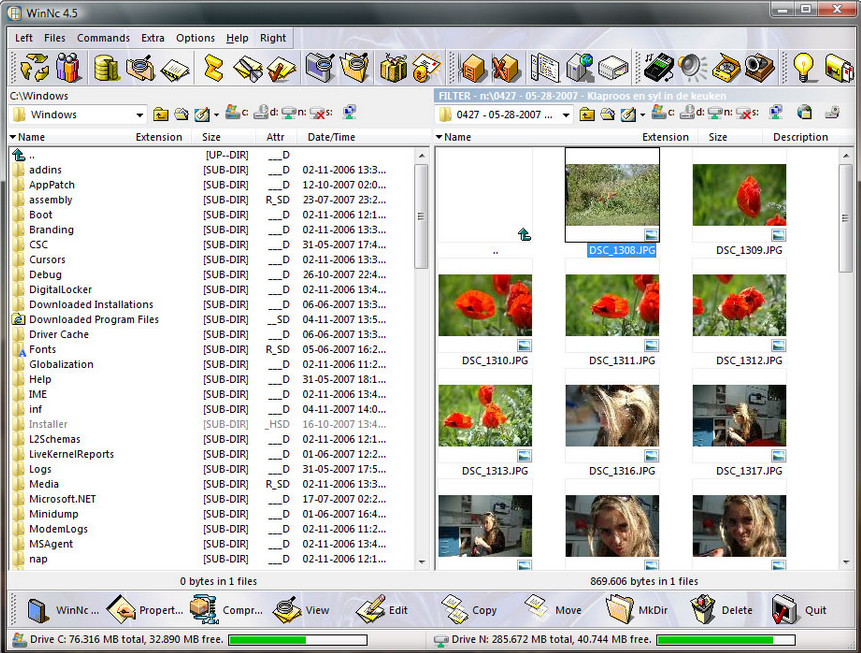Open the Extra menu

152,38
